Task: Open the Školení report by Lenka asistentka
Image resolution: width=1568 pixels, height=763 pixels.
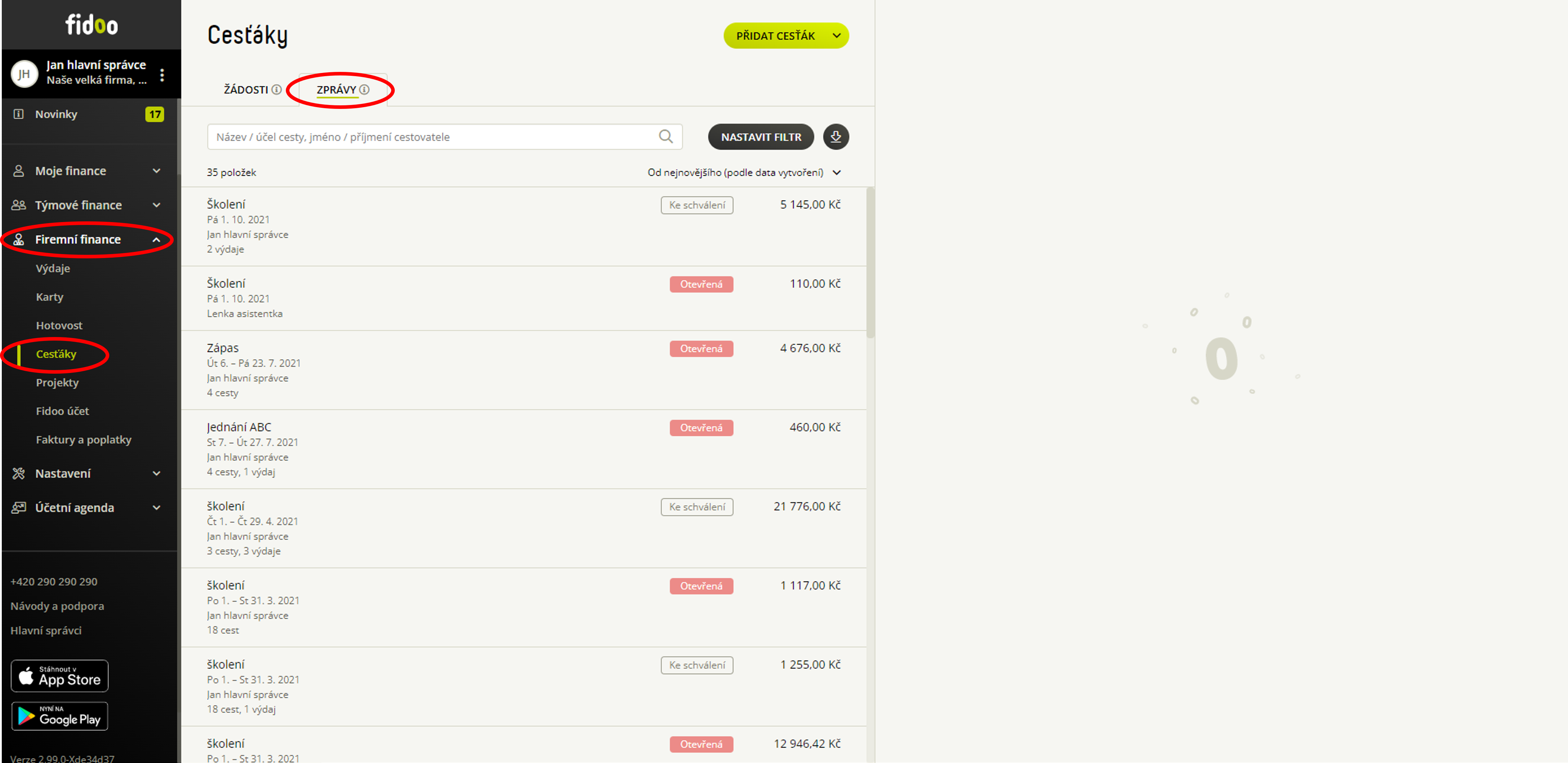Action: point(524,298)
